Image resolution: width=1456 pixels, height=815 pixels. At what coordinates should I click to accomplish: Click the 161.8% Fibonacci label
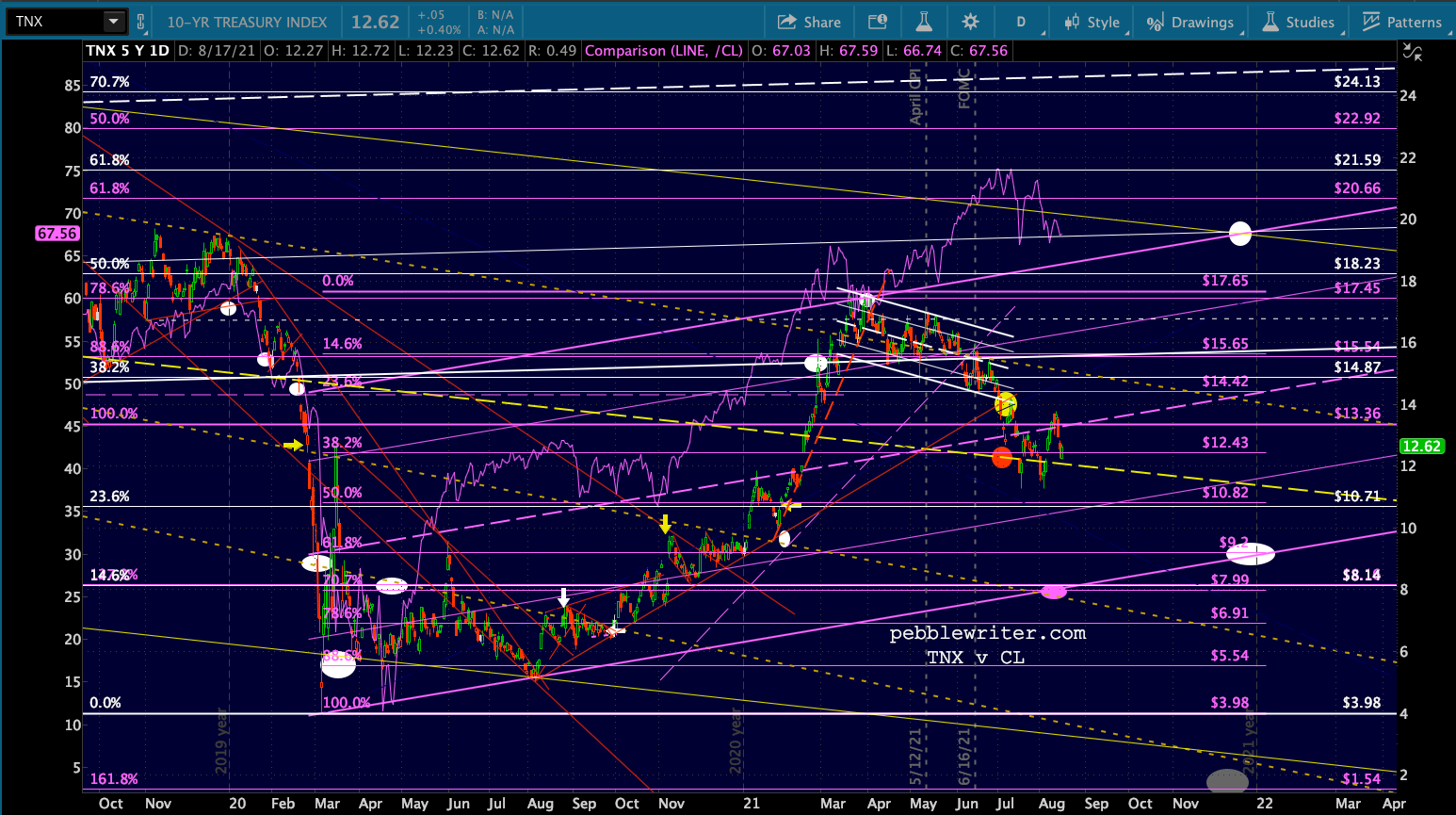click(114, 779)
